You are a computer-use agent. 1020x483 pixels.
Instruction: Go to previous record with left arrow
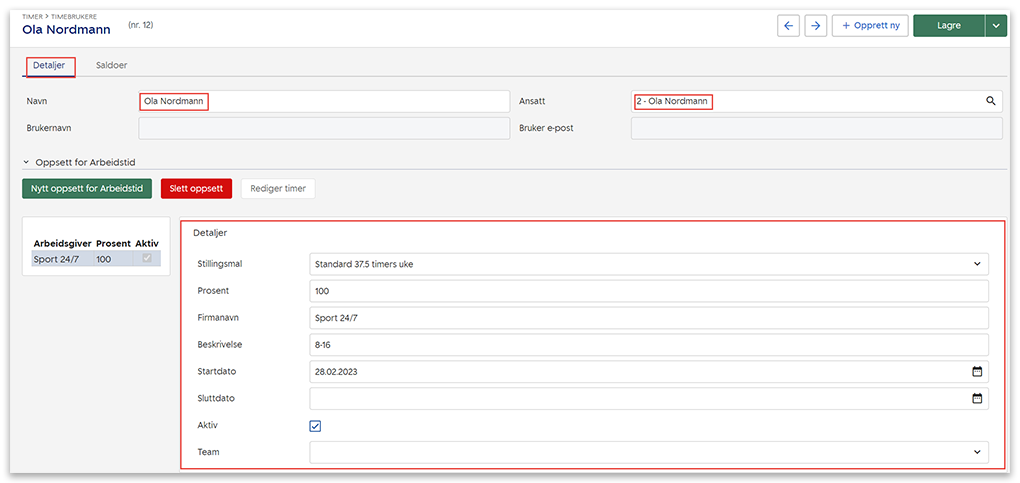(789, 26)
